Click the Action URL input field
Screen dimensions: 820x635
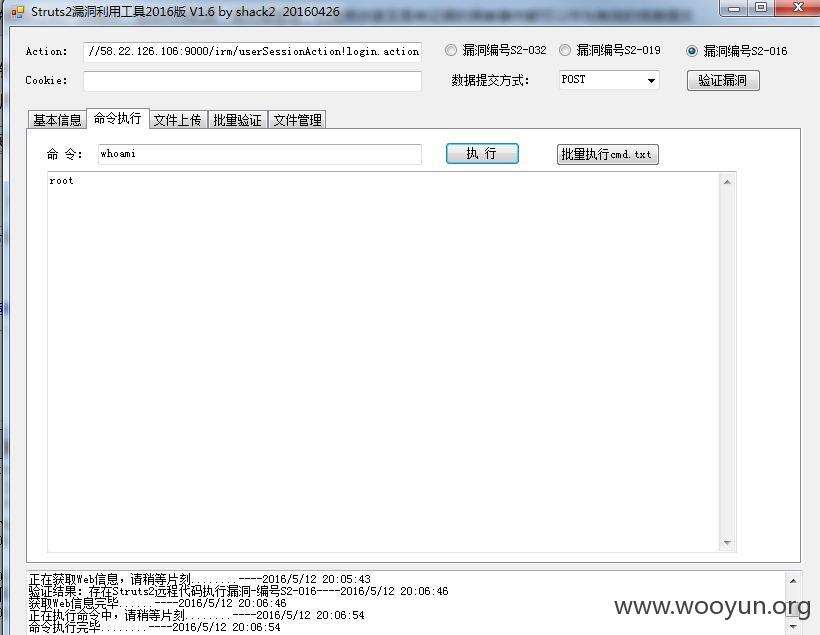252,52
